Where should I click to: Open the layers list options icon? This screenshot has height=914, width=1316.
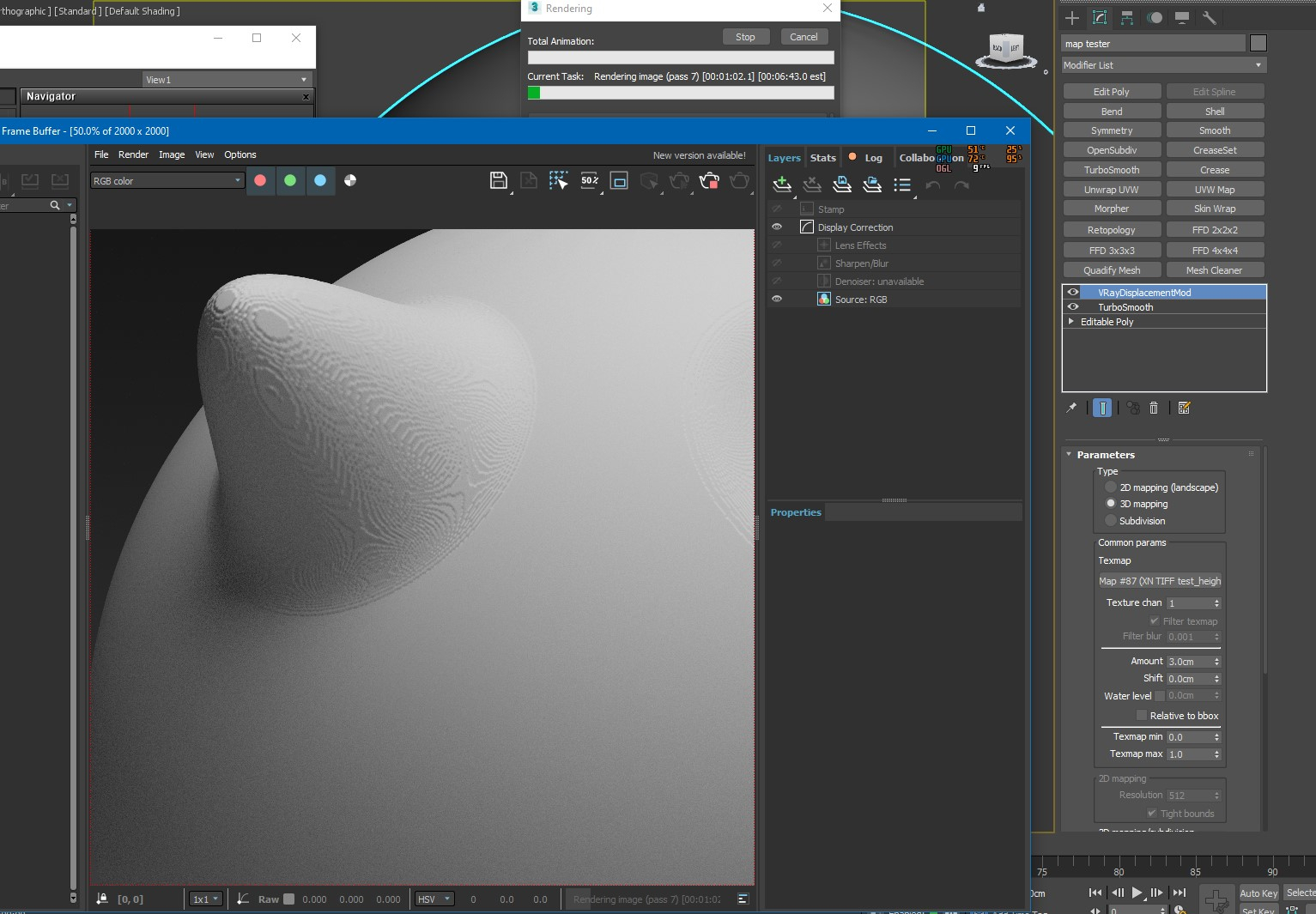(x=902, y=185)
